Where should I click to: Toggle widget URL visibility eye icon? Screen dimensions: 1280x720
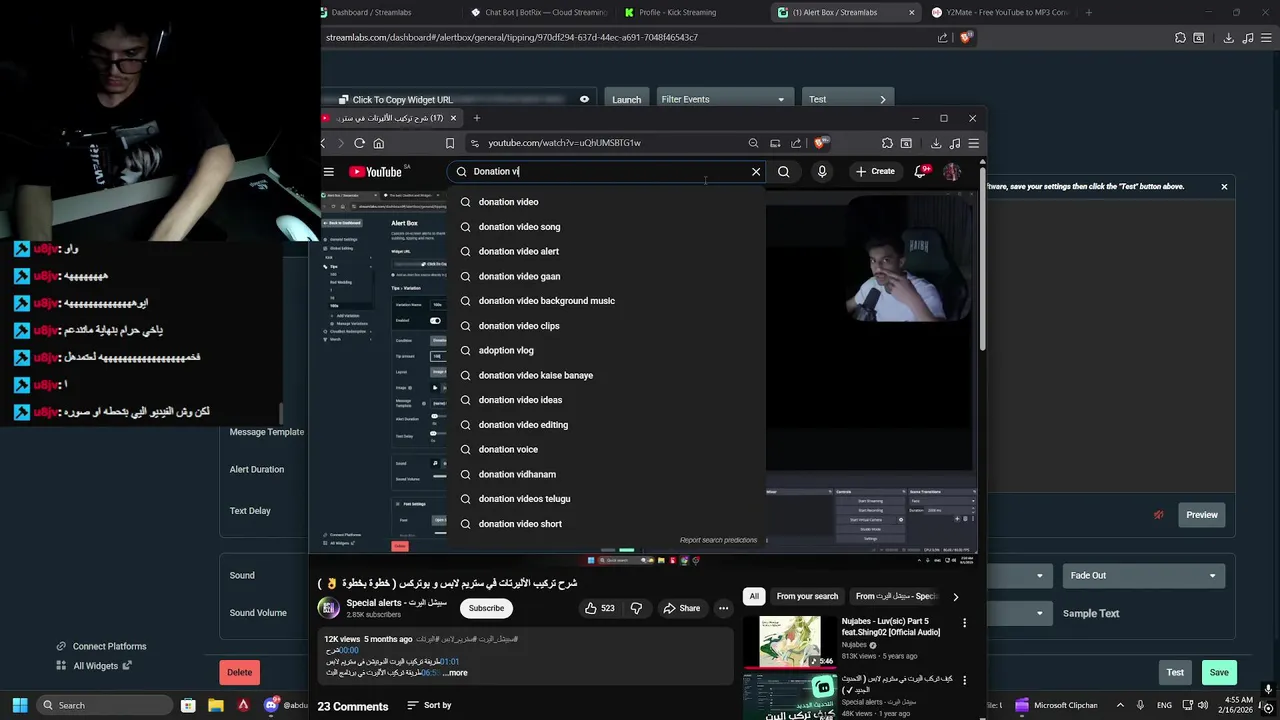tap(584, 99)
